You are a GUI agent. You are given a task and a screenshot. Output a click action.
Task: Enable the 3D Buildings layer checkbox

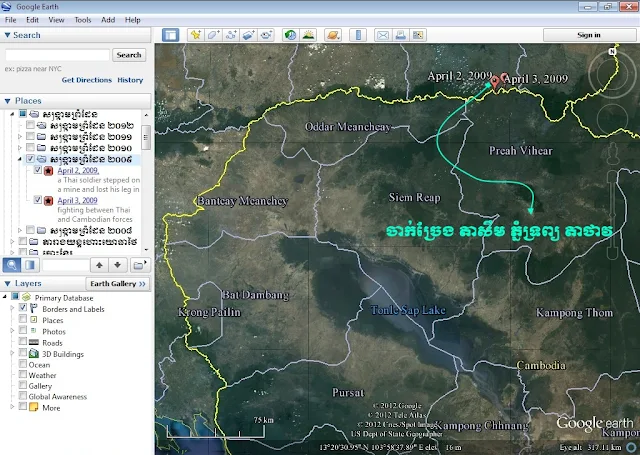[23, 352]
